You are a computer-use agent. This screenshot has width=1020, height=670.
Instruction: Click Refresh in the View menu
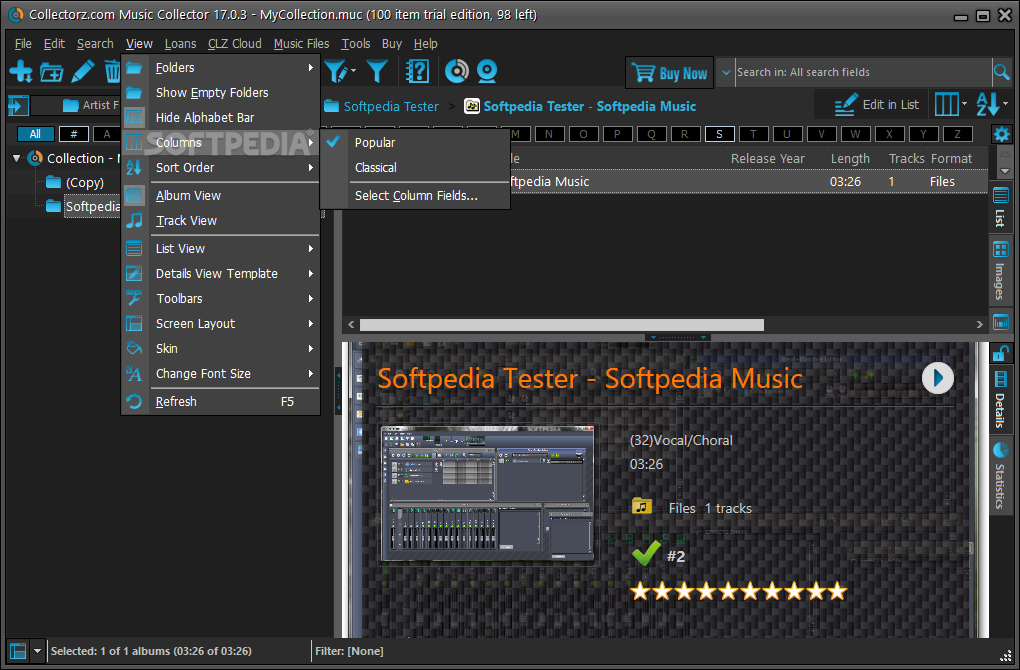coord(221,402)
